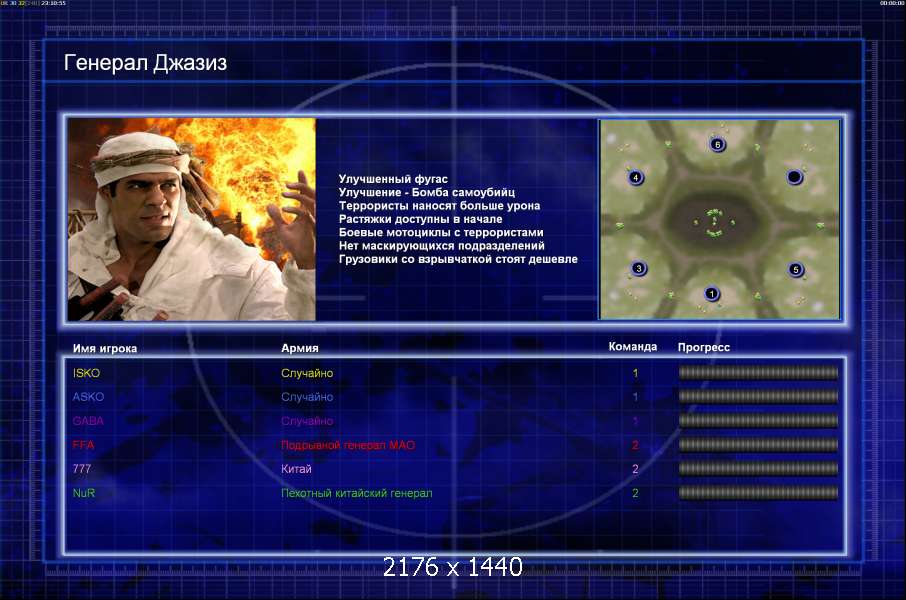Select player name 777
Screen dimensions: 906x600
[x=81, y=469]
